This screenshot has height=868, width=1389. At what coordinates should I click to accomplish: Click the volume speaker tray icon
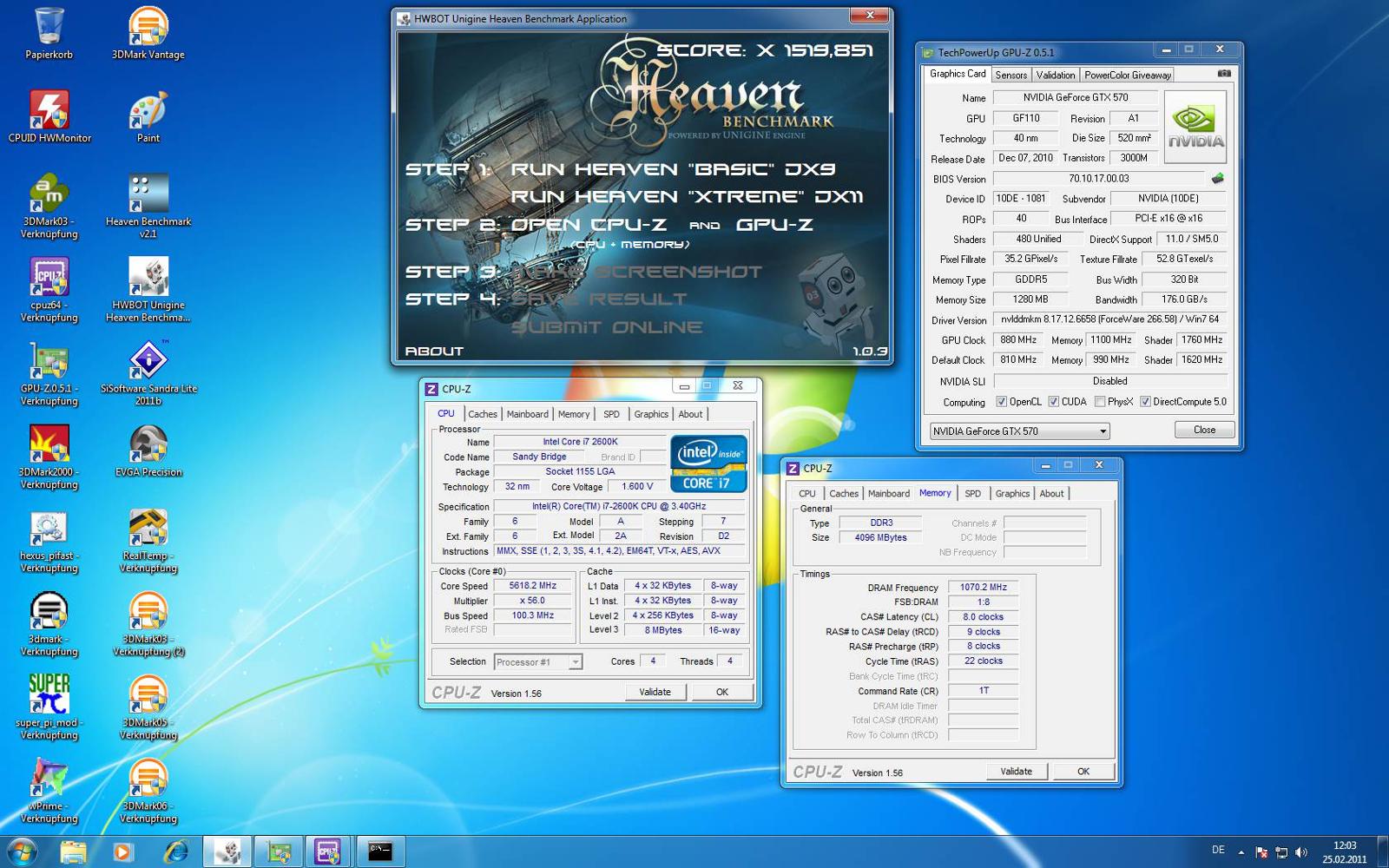point(1300,852)
